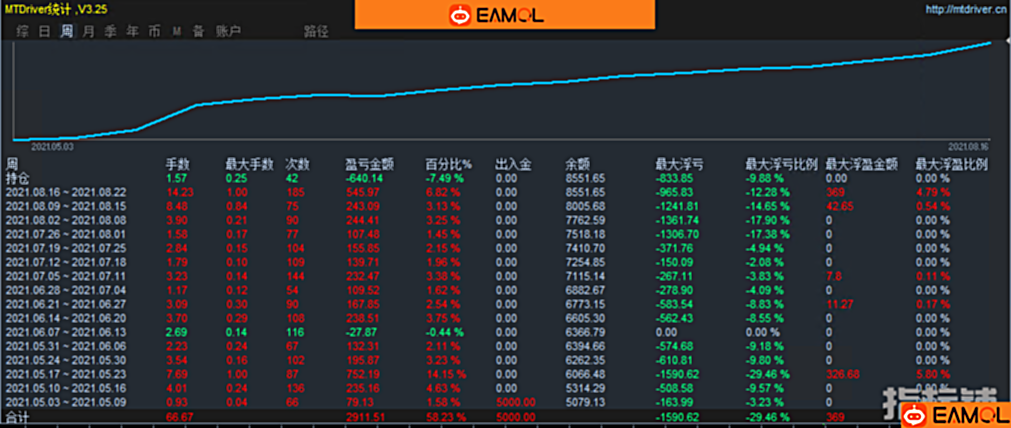
Task: Open the 路径 path tab
Action: pos(316,32)
